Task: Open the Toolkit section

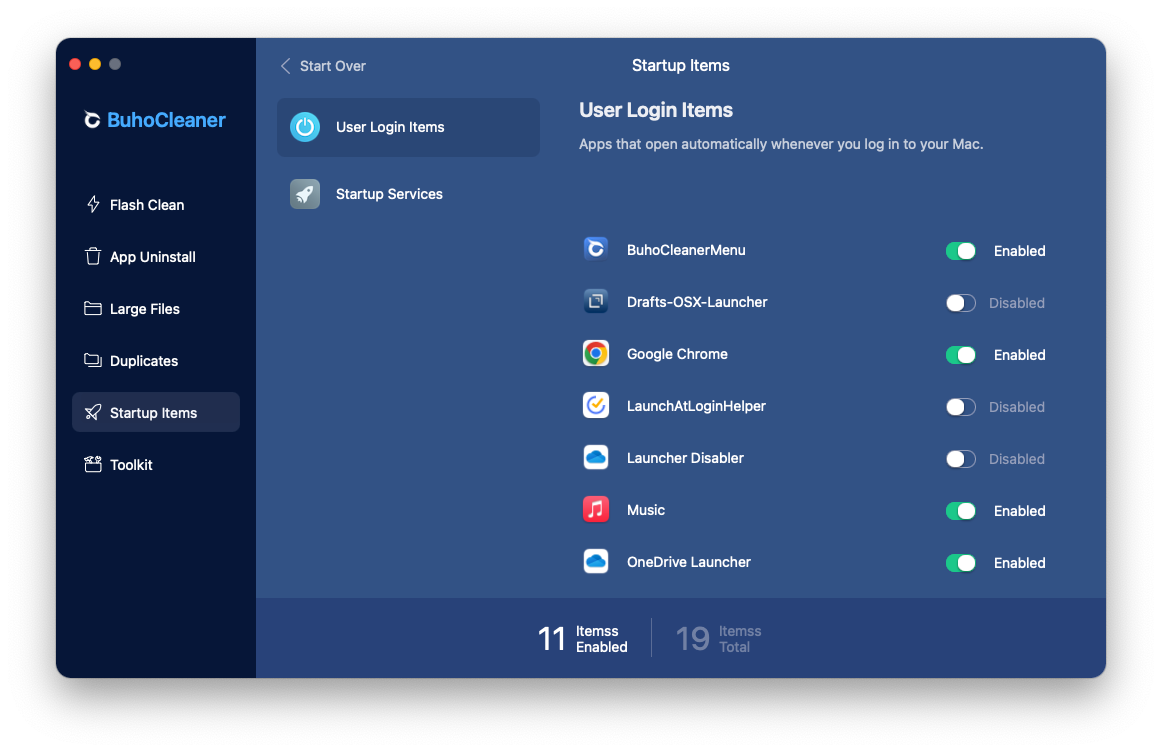Action: [156, 465]
